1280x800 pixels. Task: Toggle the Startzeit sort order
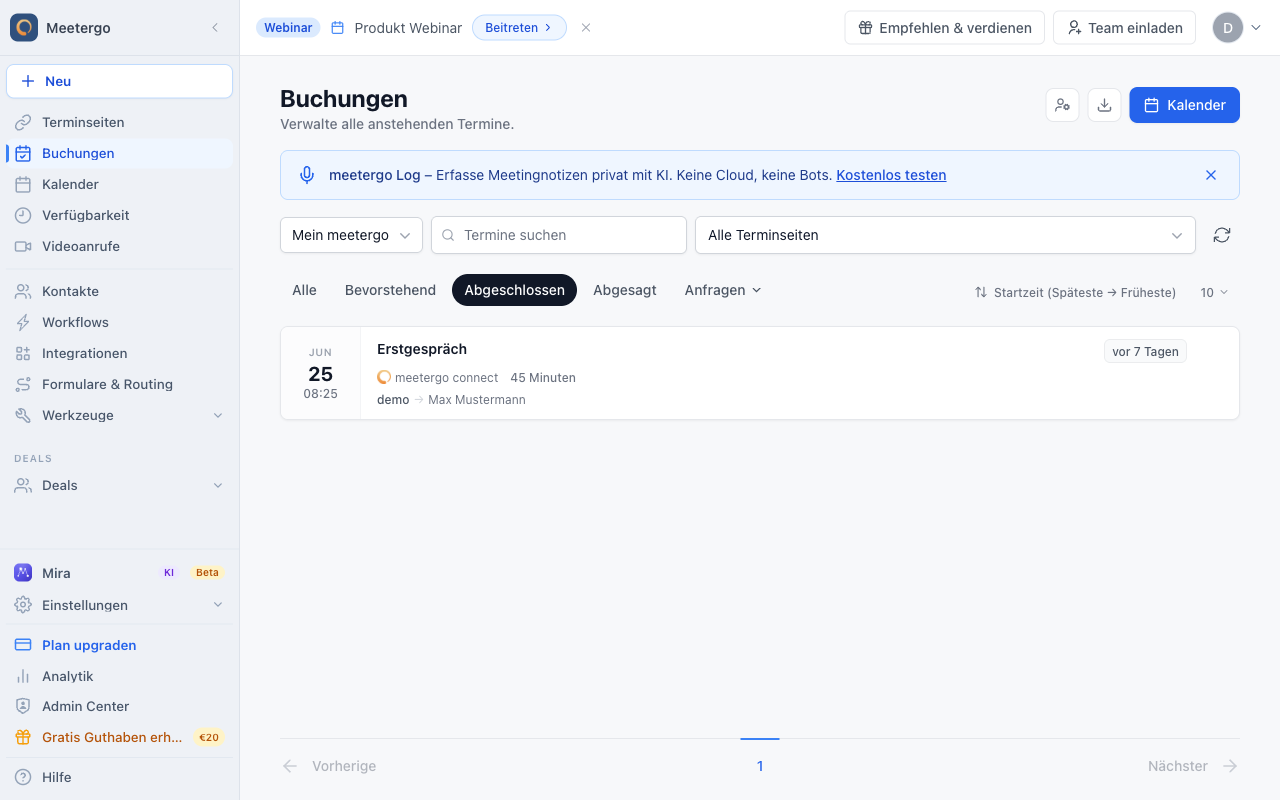[1075, 292]
